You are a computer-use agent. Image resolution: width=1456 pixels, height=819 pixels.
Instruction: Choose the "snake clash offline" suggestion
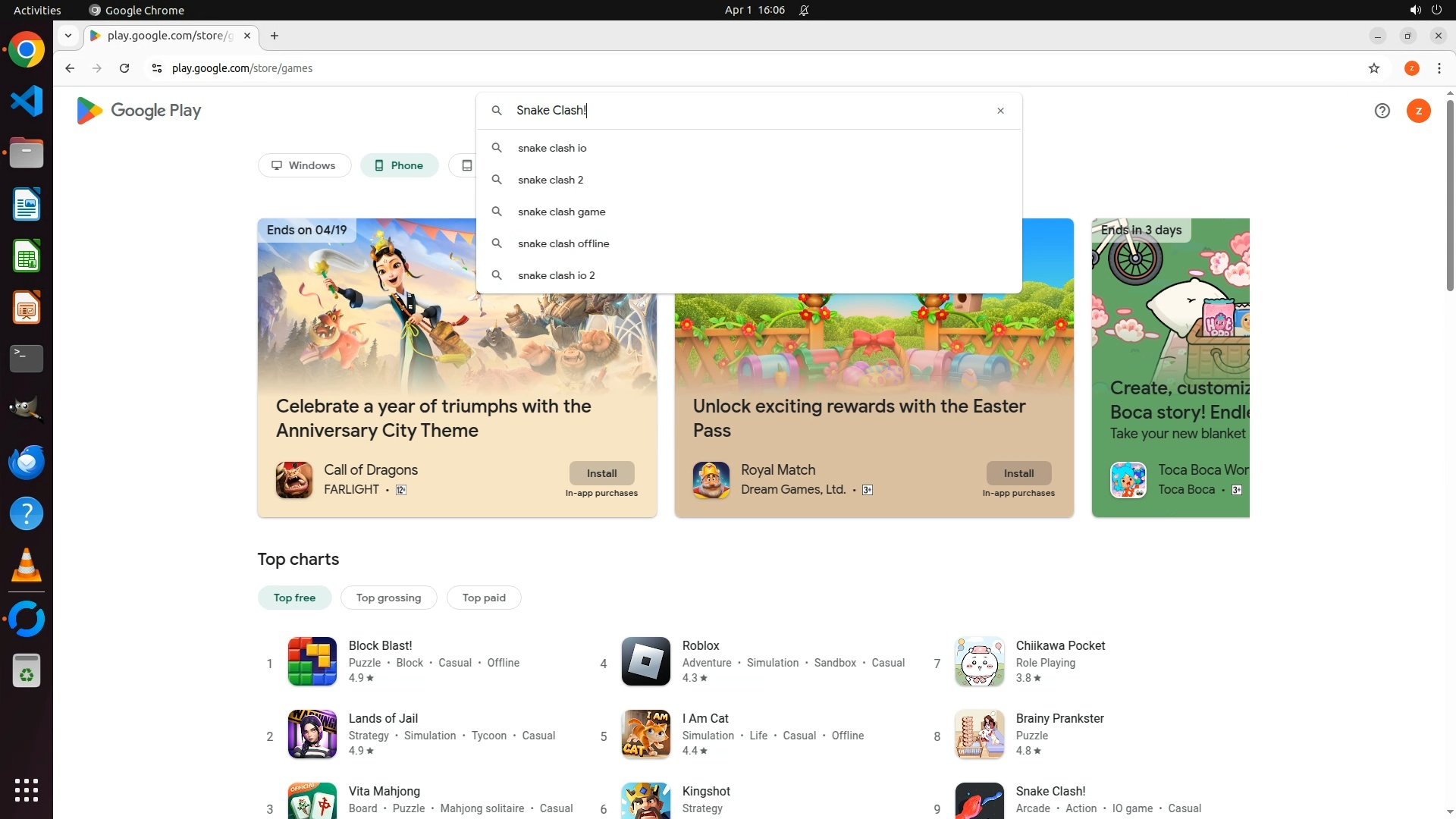[x=563, y=243]
